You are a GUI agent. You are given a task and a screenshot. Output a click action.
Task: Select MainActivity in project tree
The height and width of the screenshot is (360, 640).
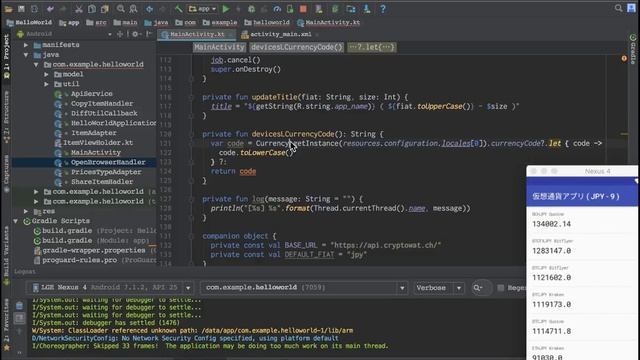pyautogui.click(x=96, y=153)
